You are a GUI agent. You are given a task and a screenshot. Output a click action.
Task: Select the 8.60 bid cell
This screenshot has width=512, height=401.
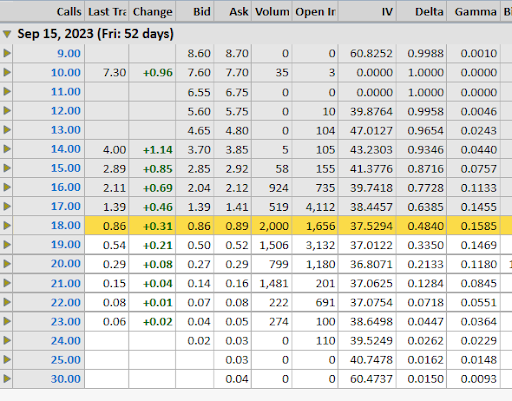tap(195, 53)
